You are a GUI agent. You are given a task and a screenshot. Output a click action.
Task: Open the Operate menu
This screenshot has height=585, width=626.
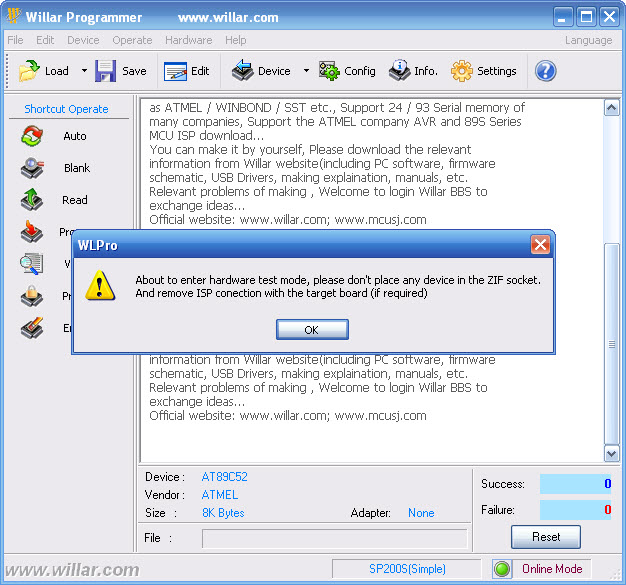point(132,40)
